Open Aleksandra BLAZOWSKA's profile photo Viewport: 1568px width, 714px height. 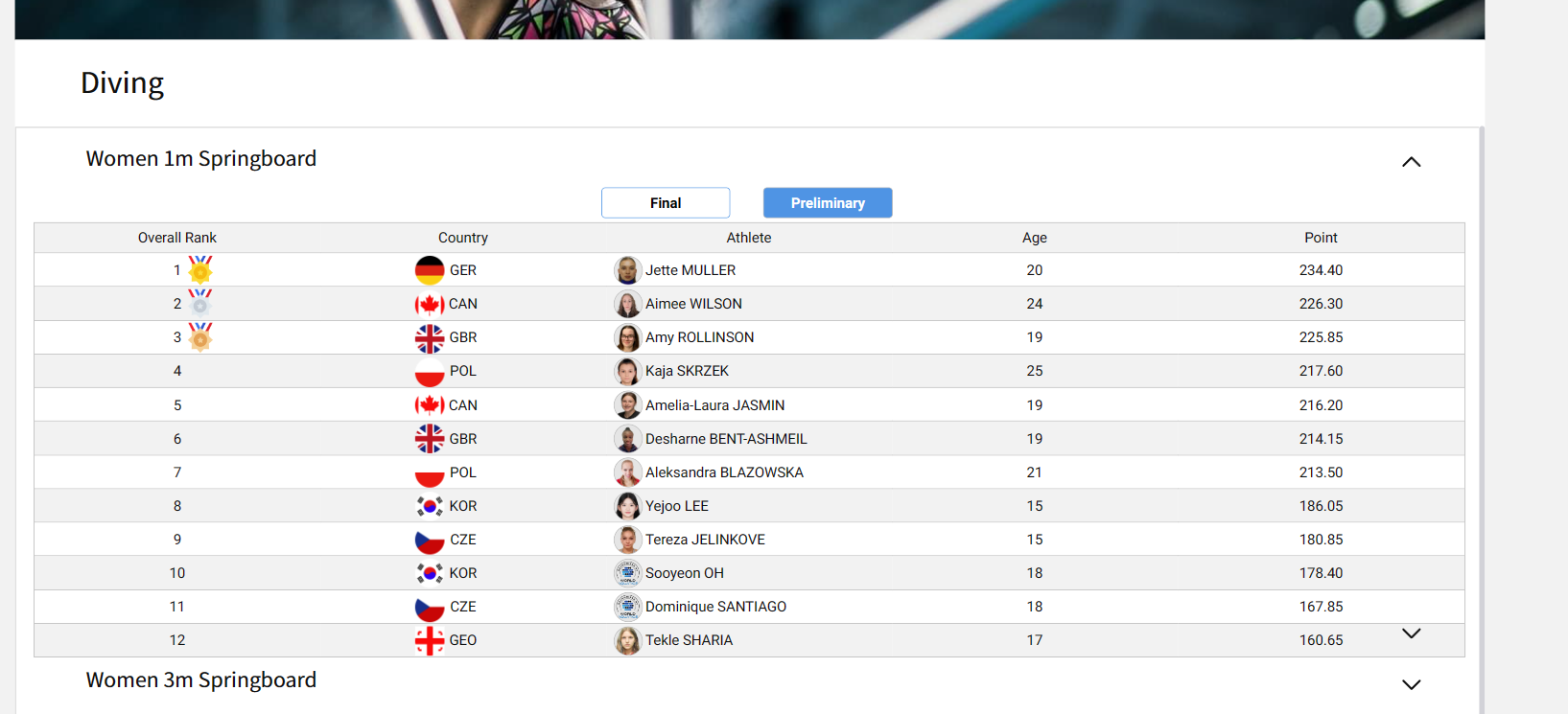pyautogui.click(x=628, y=472)
